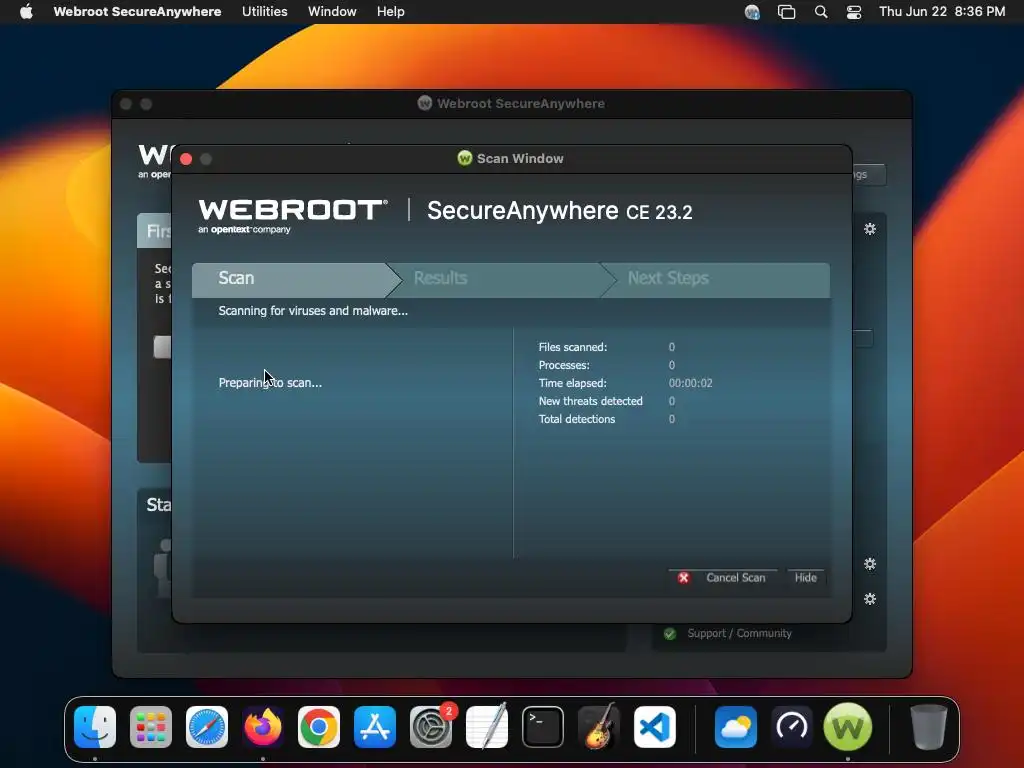Click the main Webroot SecureAnywhere window title

click(520, 104)
